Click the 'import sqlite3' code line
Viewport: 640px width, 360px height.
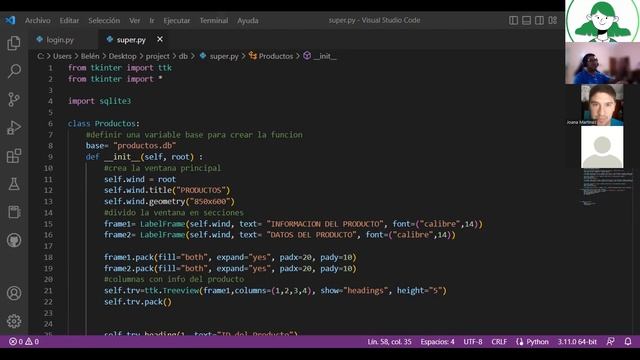click(99, 101)
